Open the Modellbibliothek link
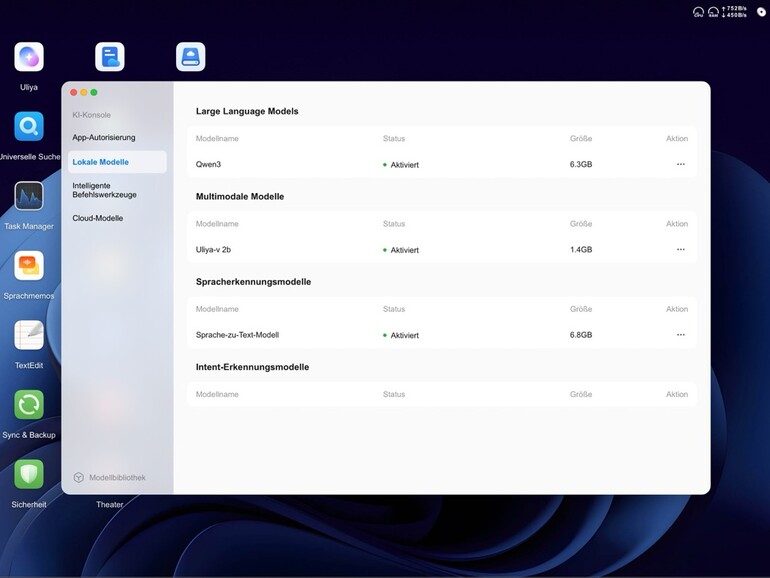 click(117, 477)
